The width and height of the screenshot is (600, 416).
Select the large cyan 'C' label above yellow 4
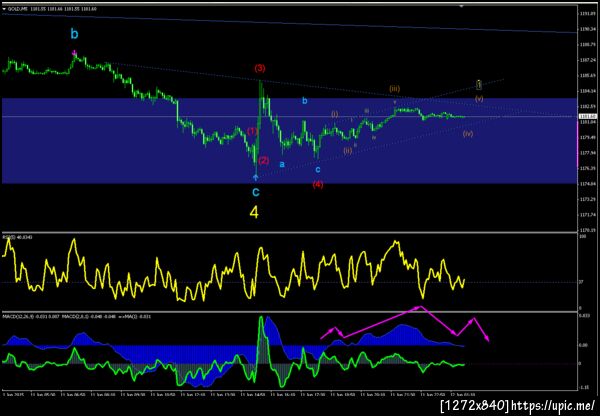(x=256, y=192)
